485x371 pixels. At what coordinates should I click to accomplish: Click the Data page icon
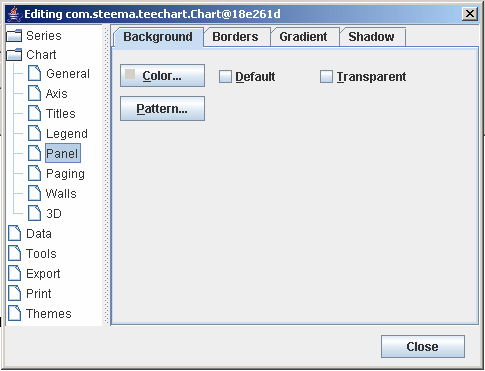point(15,233)
